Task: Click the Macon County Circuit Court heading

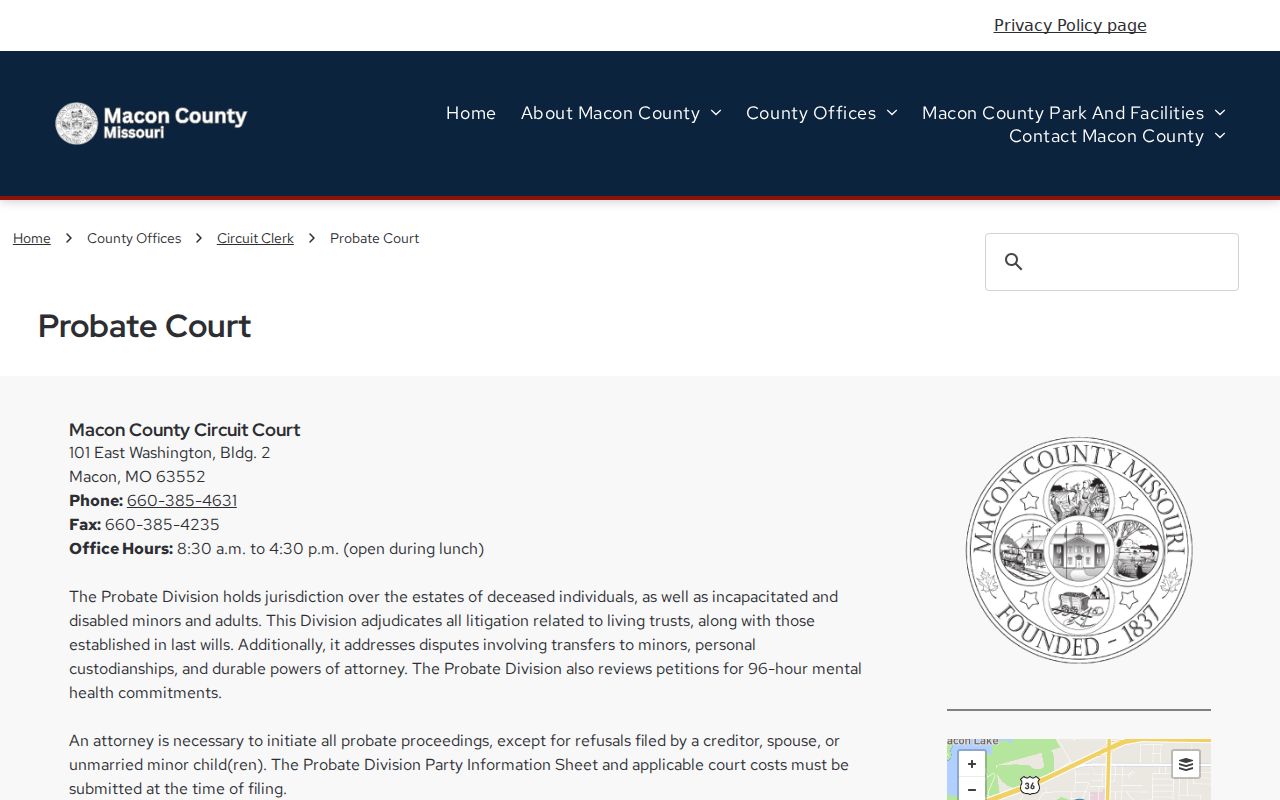Action: (x=184, y=429)
